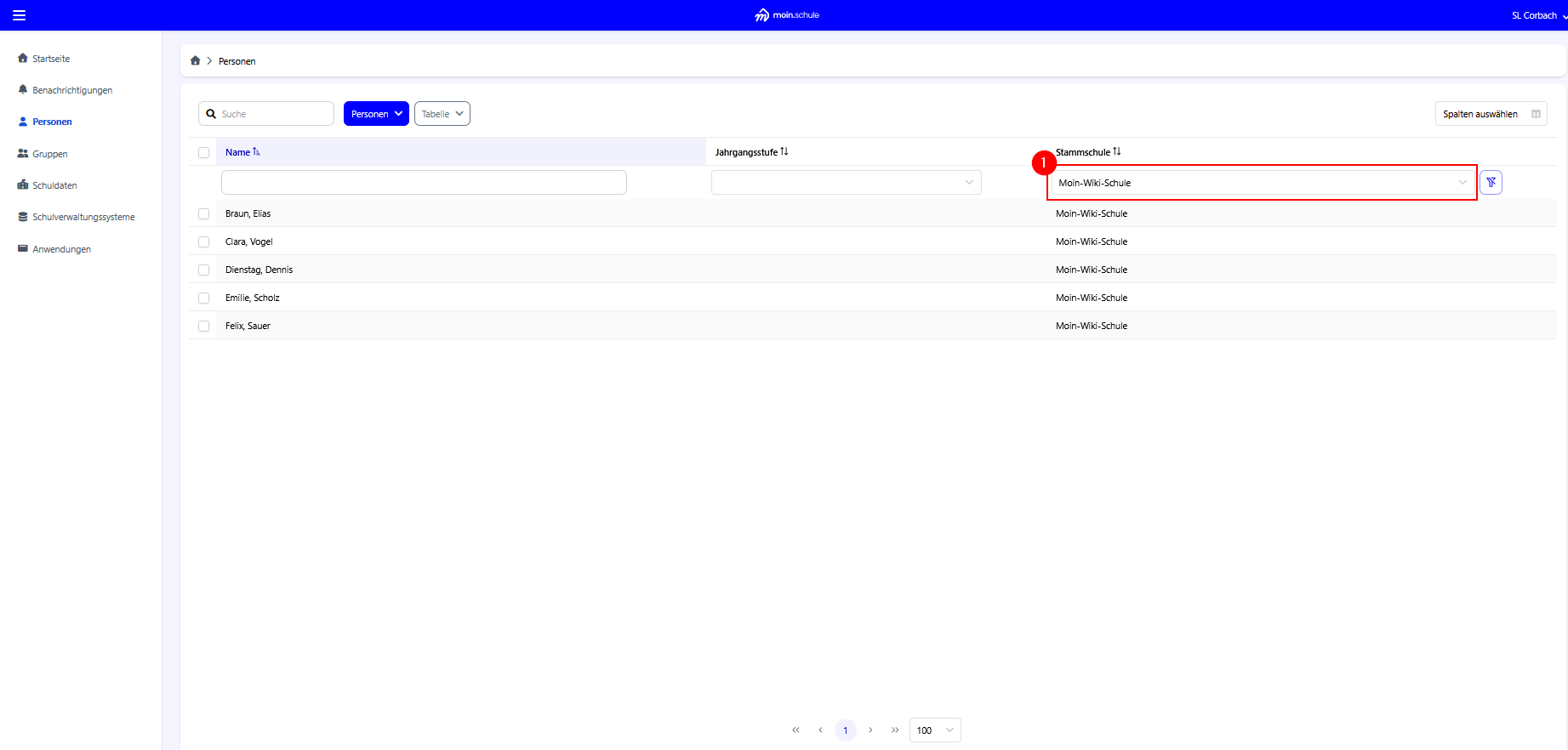1568x750 pixels.
Task: Open the Stammschule filter dropdown
Action: [x=1262, y=183]
